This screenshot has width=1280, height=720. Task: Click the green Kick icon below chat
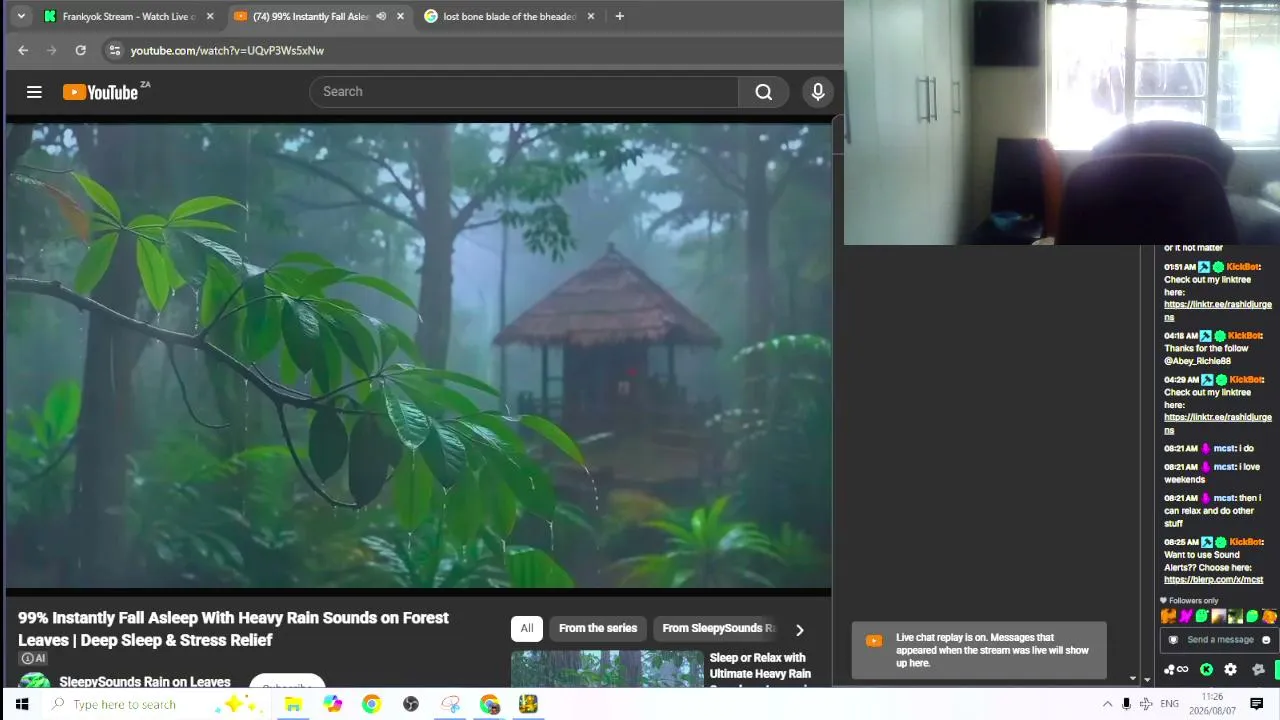(1206, 669)
